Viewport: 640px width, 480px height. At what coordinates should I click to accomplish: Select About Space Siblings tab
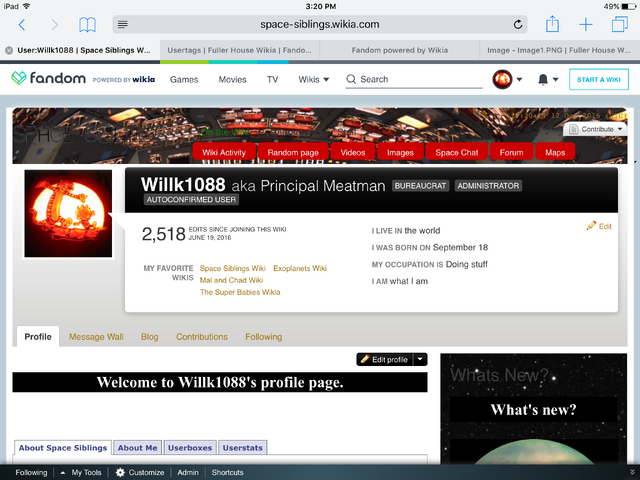[63, 448]
